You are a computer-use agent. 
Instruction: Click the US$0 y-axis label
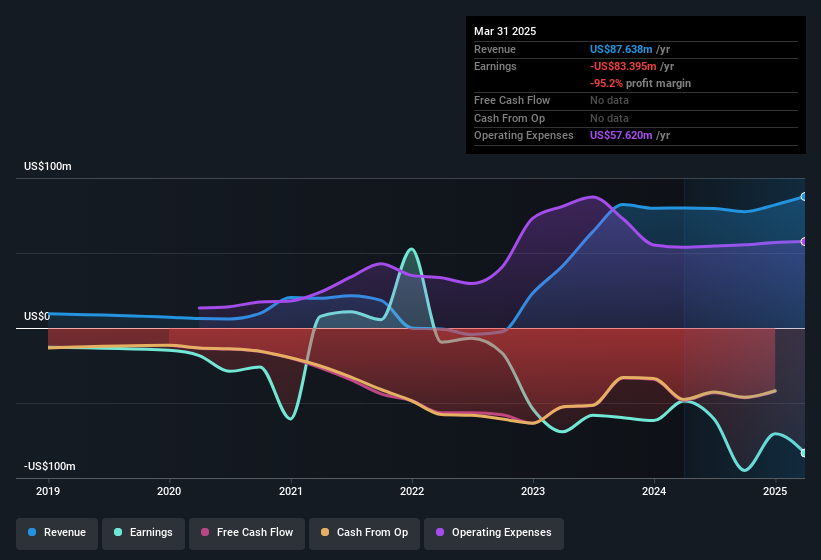pyautogui.click(x=37, y=316)
